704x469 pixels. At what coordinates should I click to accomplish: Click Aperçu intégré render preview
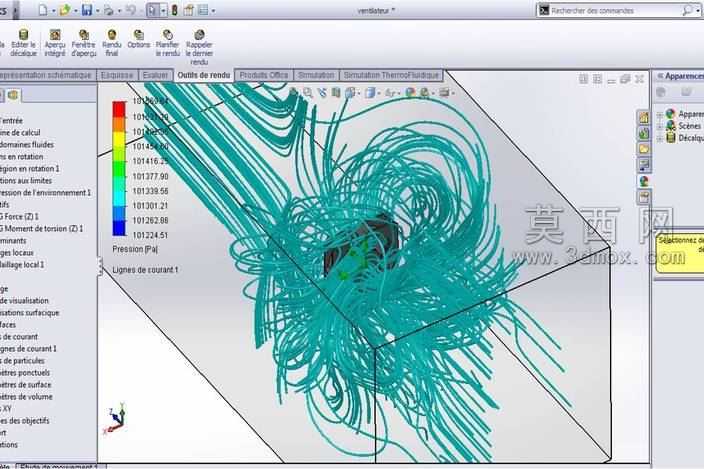tap(55, 43)
